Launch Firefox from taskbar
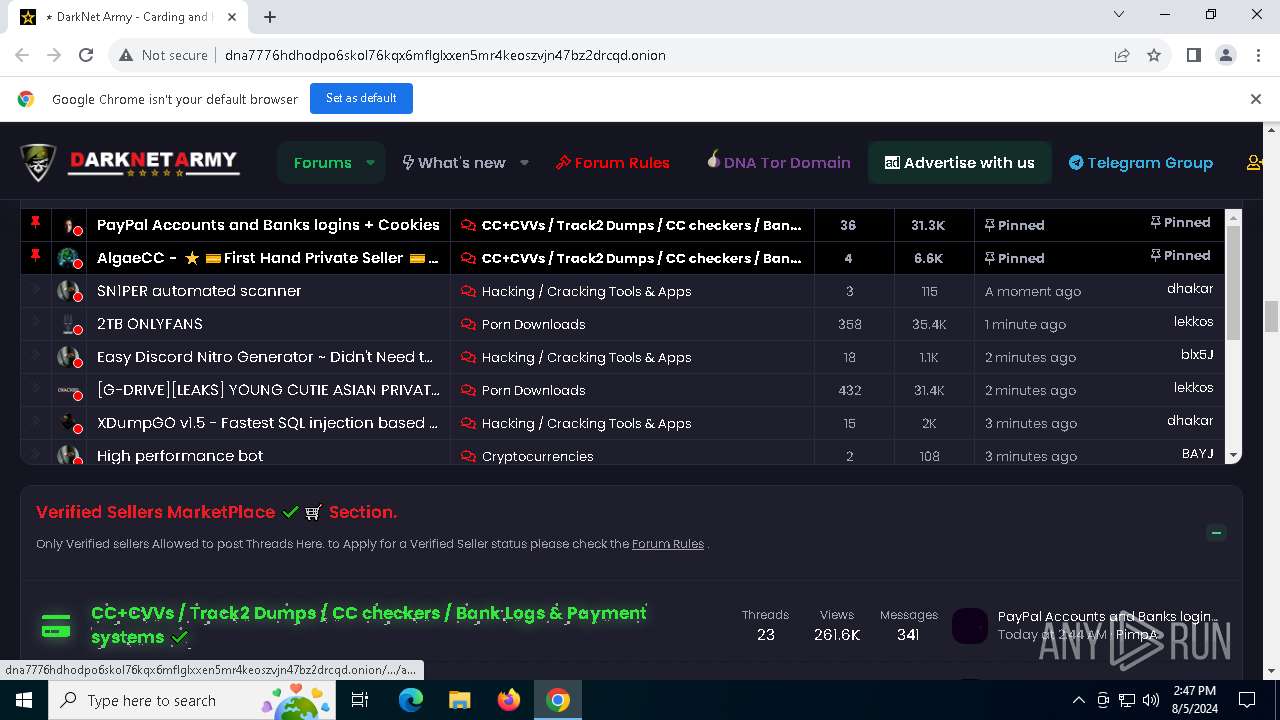Screen dimensions: 1280x720 point(509,700)
